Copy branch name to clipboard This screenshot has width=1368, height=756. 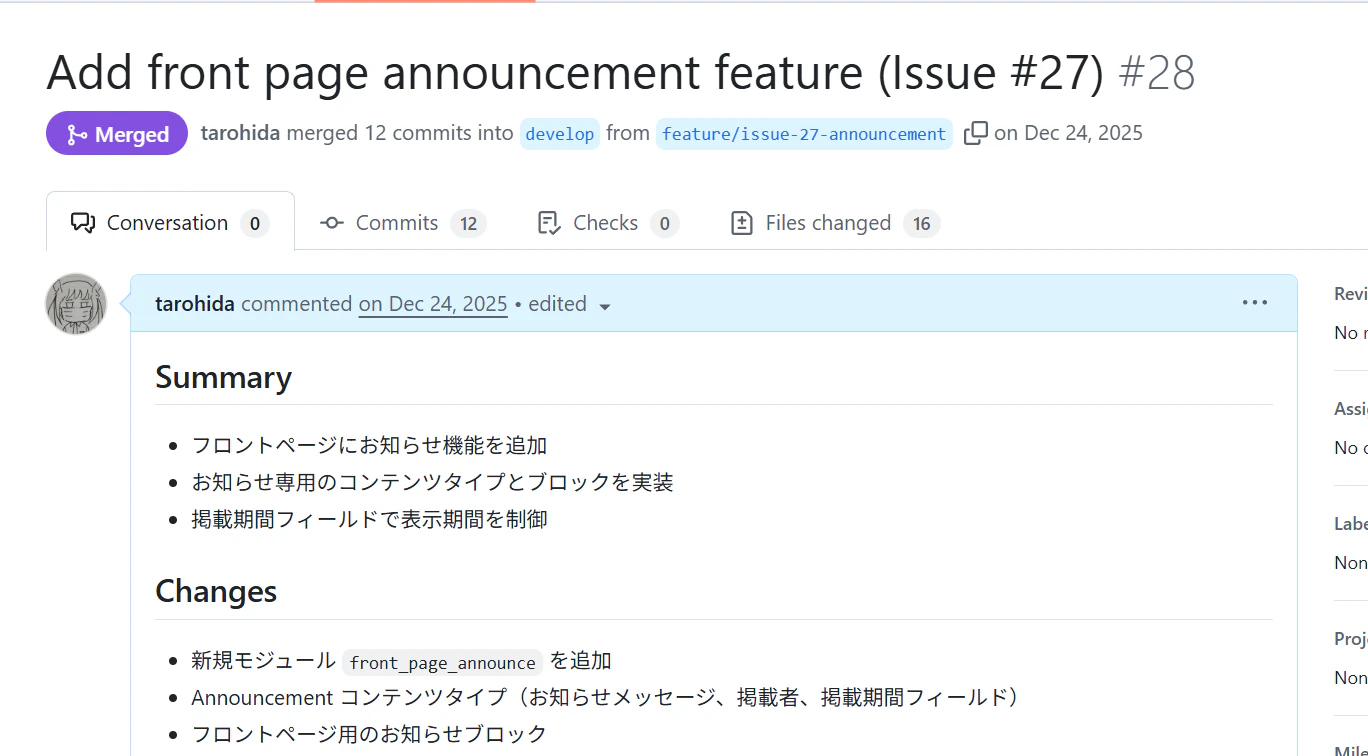(x=975, y=131)
